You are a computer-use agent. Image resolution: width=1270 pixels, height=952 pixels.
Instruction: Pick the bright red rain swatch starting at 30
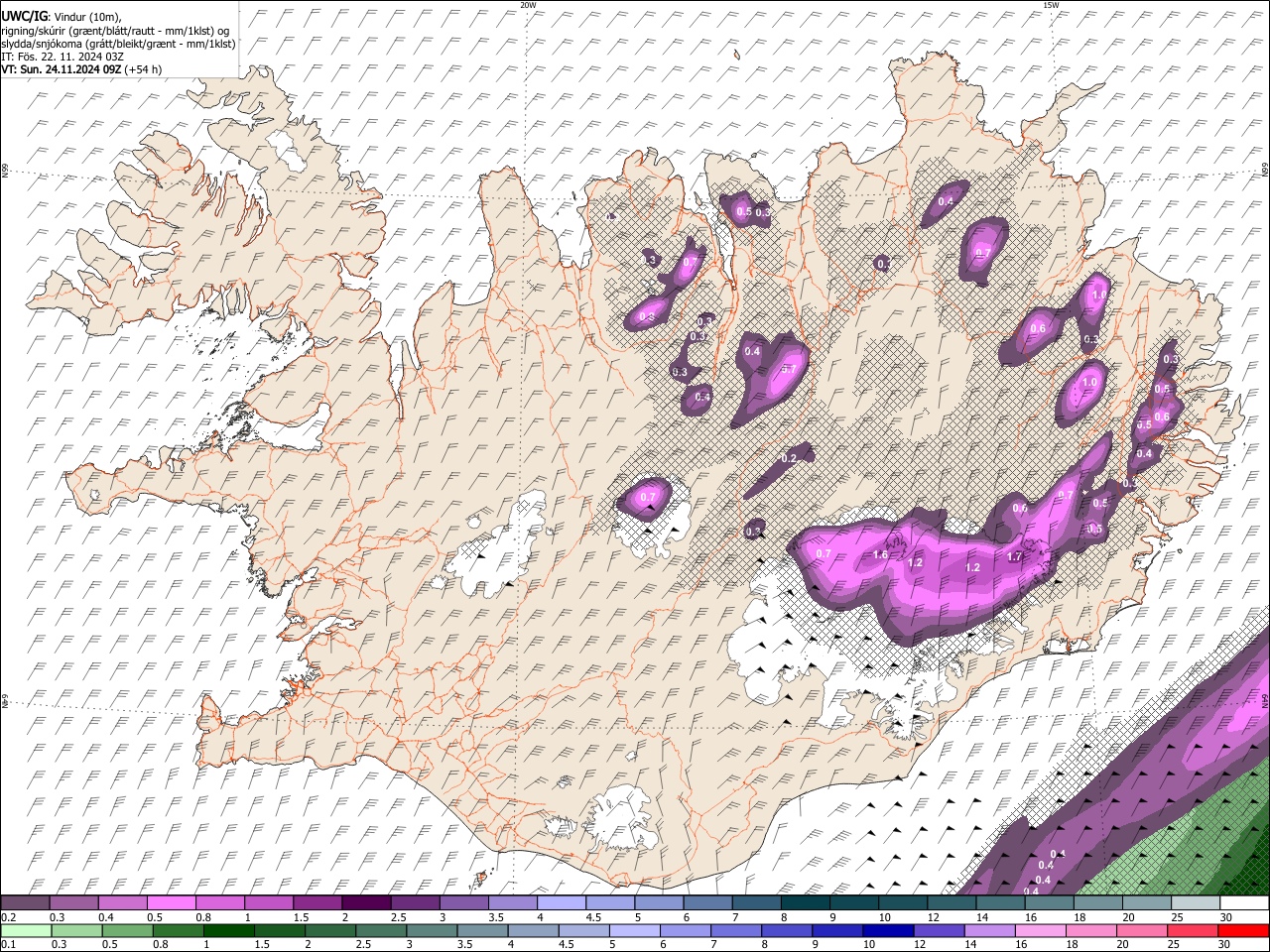(1243, 930)
